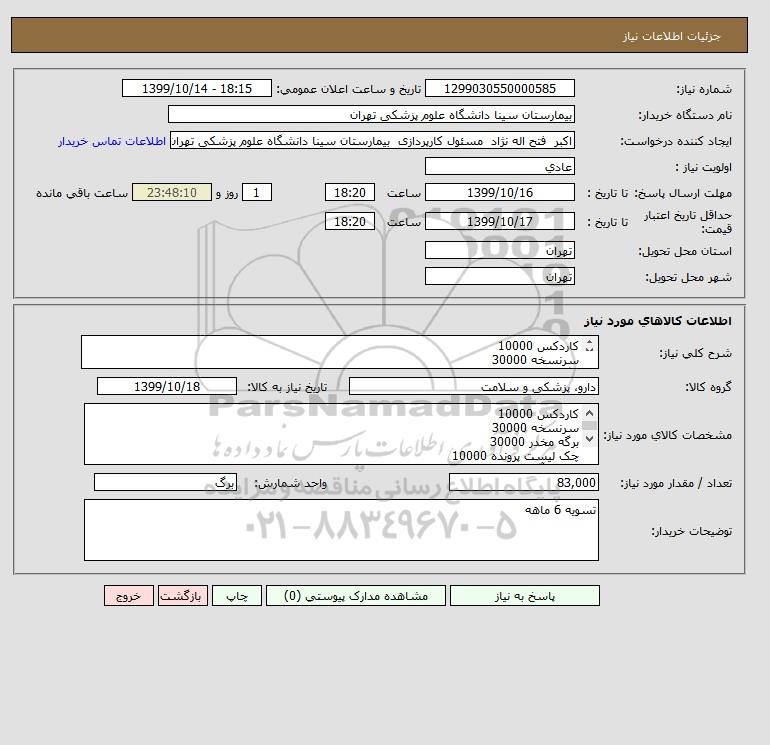Screen dimensions: 770x745
Task: Select سرنسخه 30000 in the specifications list
Action: pyautogui.click(x=535, y=428)
